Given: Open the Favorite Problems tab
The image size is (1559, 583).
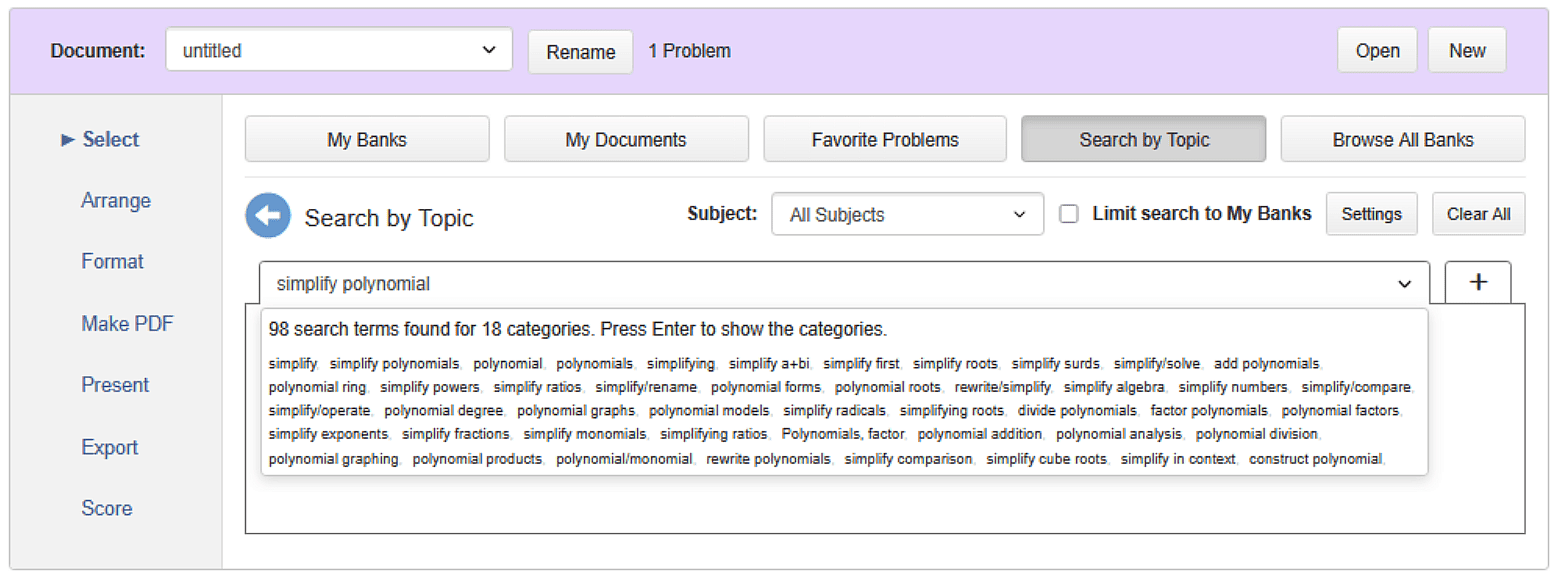Looking at the screenshot, I should click(884, 139).
